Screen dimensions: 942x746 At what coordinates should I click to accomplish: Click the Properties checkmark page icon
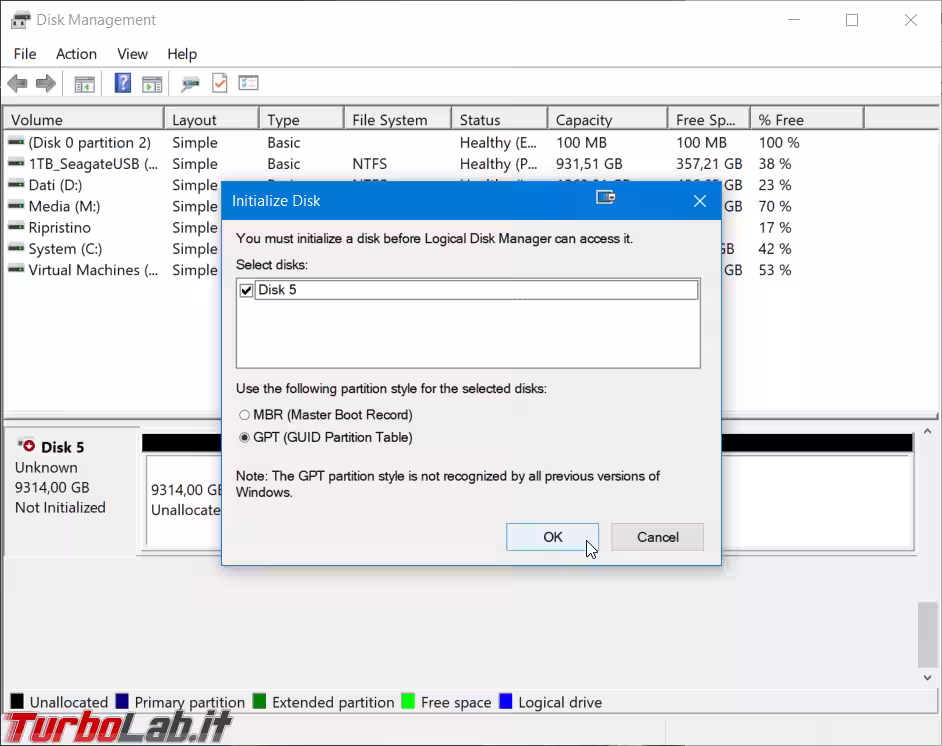(219, 84)
